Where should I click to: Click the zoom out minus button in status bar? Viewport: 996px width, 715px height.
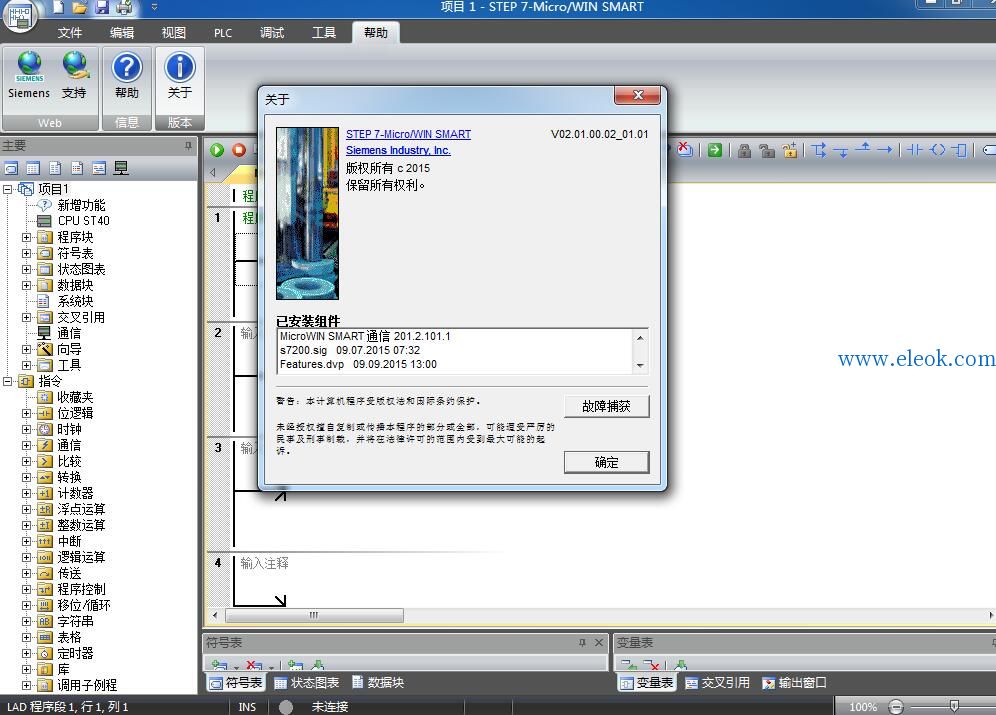(x=896, y=707)
